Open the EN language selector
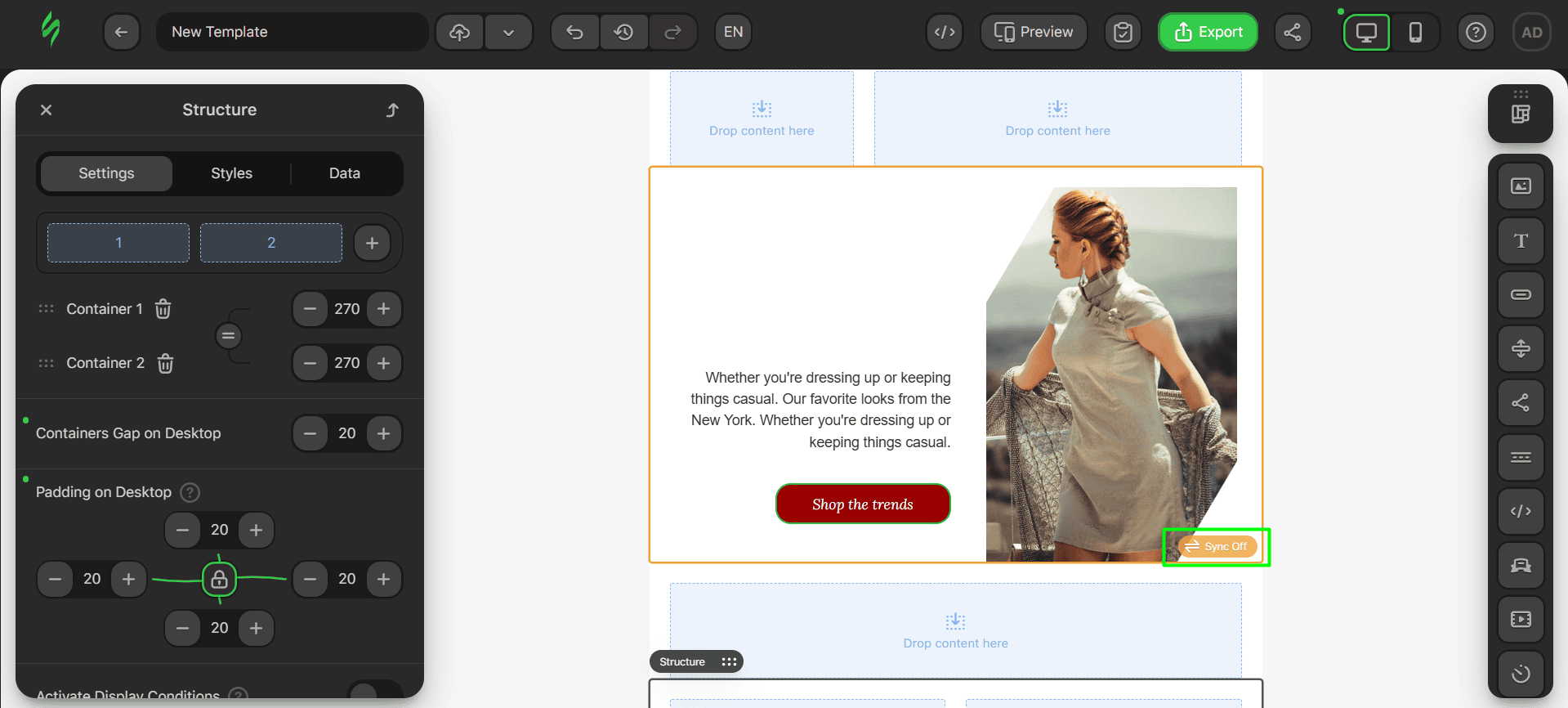 (733, 32)
